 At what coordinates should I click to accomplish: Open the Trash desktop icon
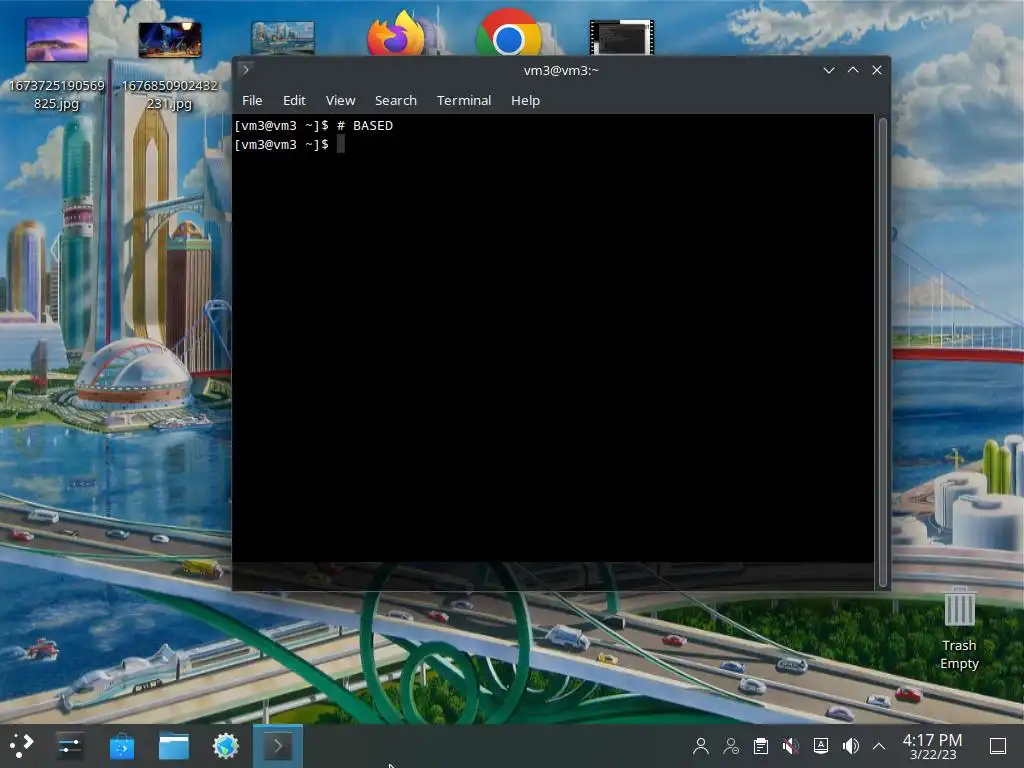coord(959,628)
